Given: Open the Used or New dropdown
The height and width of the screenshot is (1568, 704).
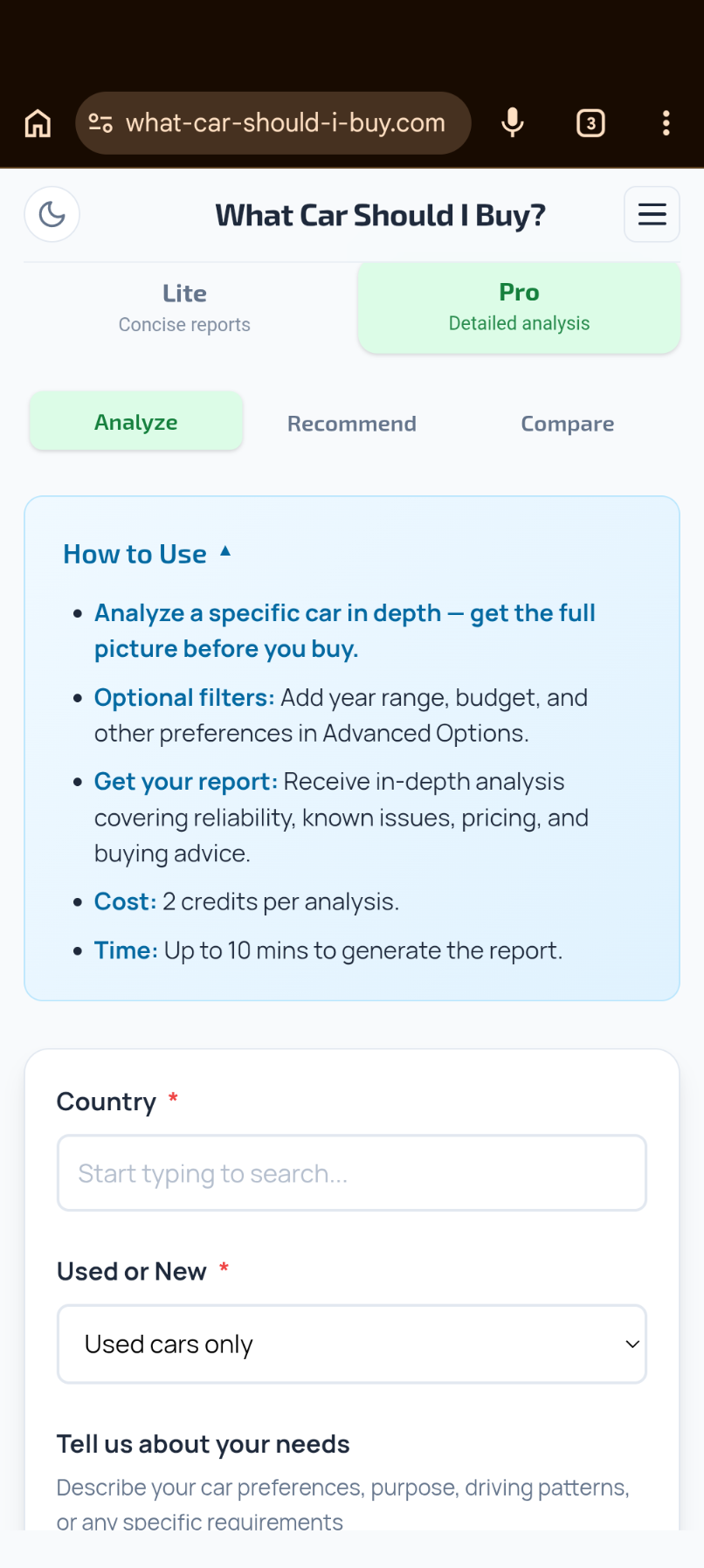Looking at the screenshot, I should [x=351, y=1344].
